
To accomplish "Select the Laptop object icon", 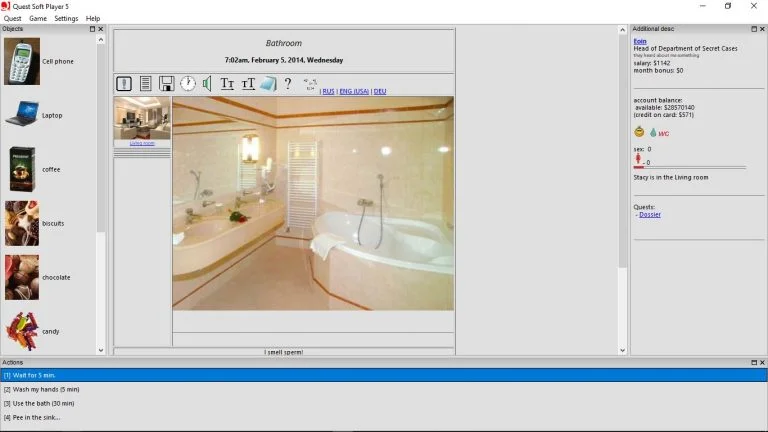I will 22,114.
